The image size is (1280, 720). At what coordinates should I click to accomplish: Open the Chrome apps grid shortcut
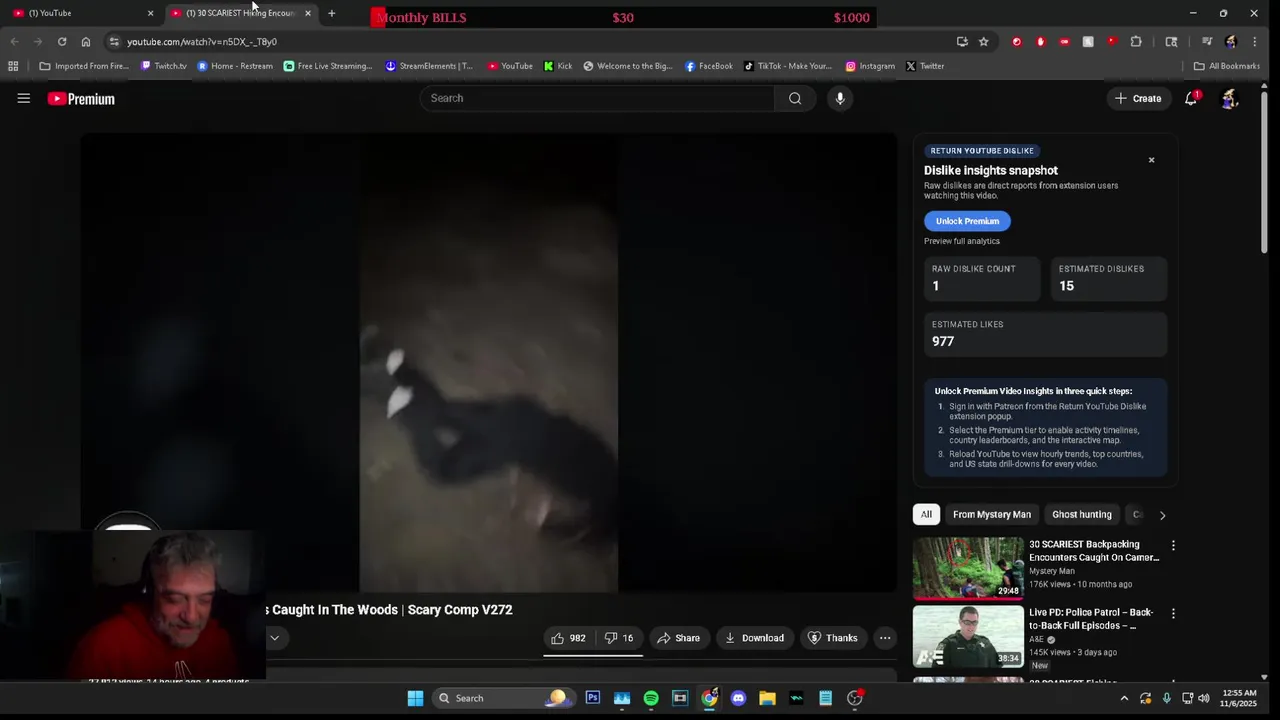(13, 66)
